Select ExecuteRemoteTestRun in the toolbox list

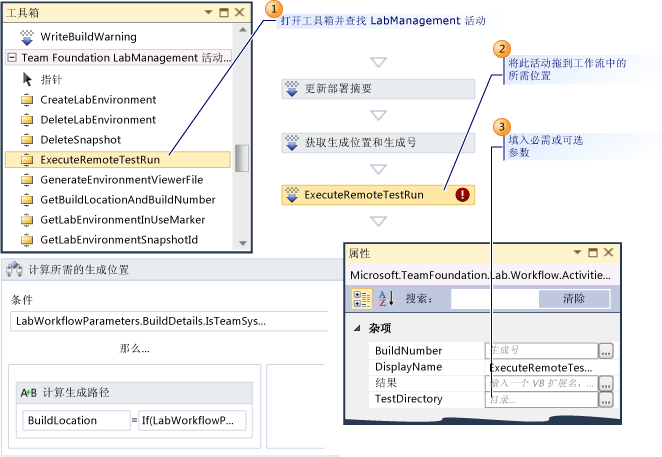click(x=118, y=160)
